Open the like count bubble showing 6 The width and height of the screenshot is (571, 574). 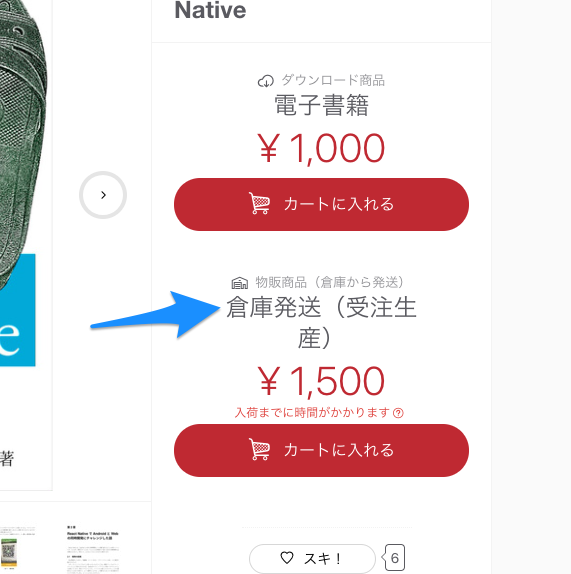coord(393,558)
